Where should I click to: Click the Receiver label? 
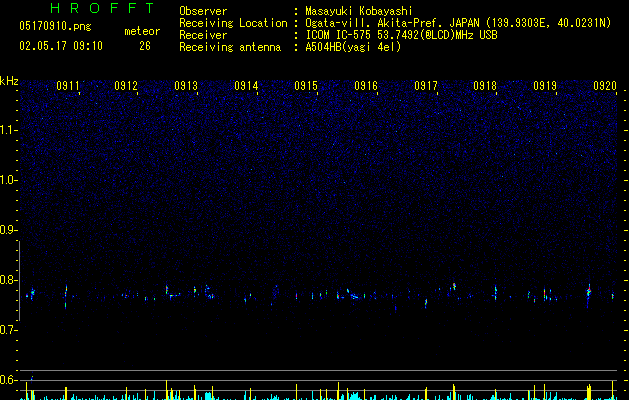pos(203,35)
